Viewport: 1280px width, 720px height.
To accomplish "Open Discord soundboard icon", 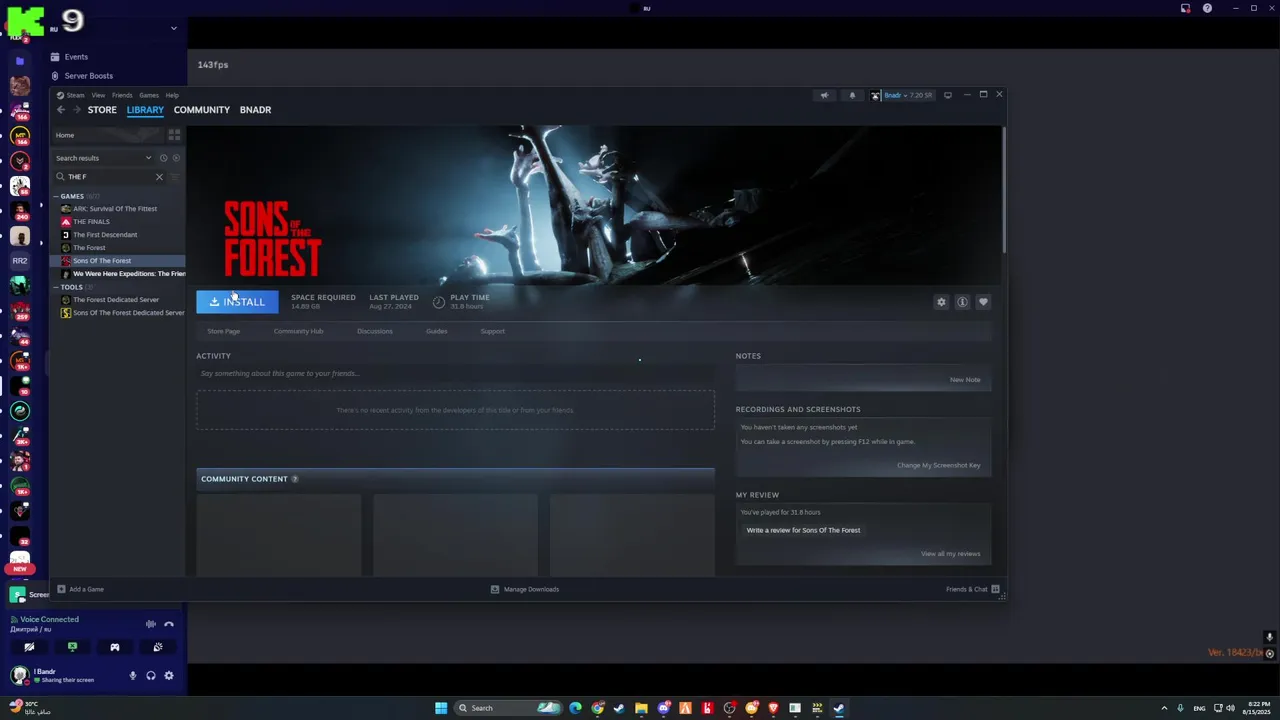I will tap(158, 647).
